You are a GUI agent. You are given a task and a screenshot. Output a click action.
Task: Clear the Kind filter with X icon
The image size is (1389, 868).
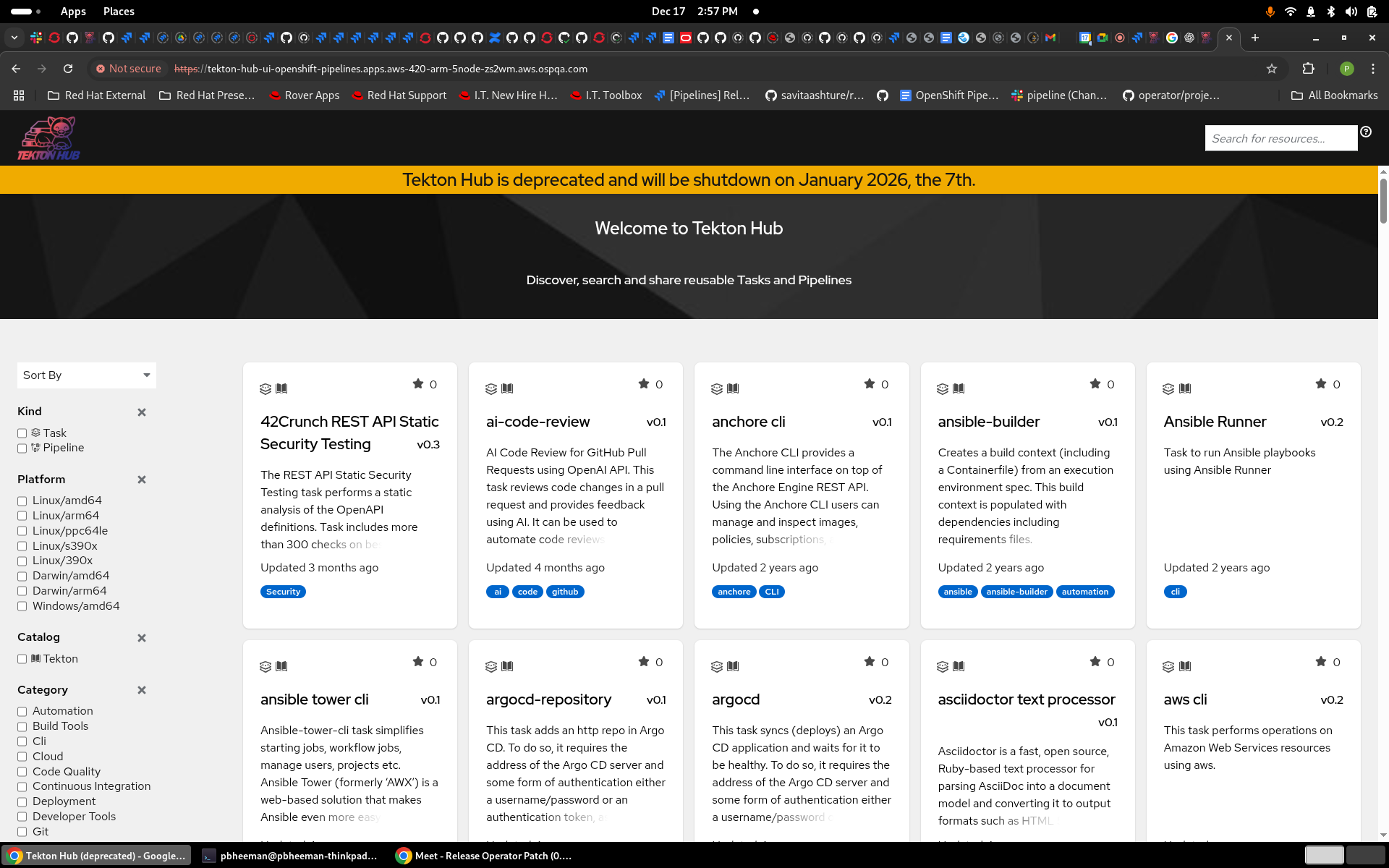[x=142, y=412]
